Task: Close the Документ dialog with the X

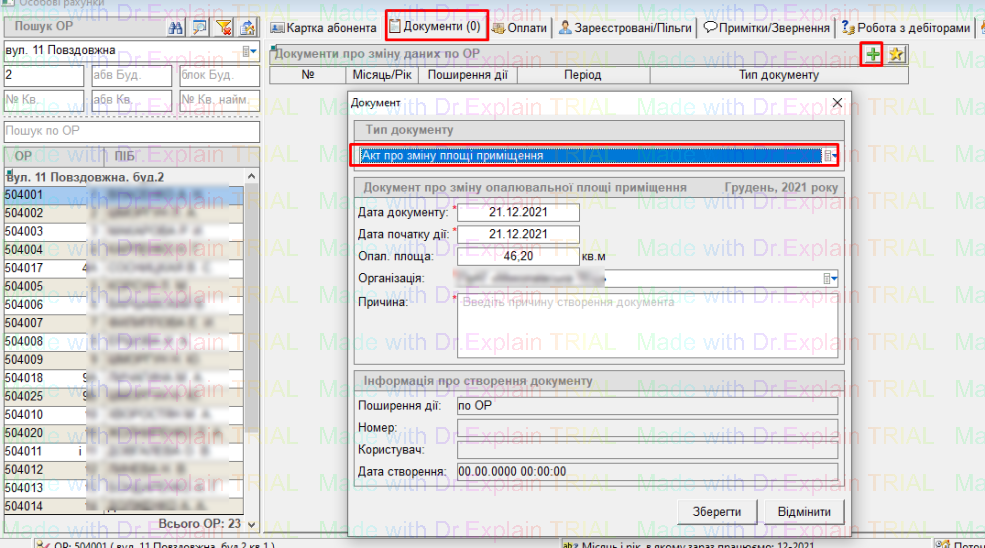Action: [837, 102]
